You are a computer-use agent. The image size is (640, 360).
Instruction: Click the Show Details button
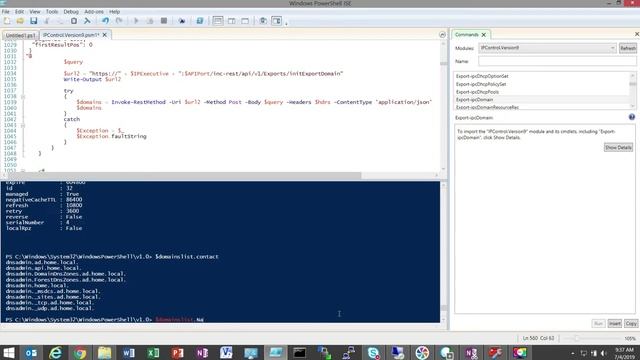pos(618,147)
